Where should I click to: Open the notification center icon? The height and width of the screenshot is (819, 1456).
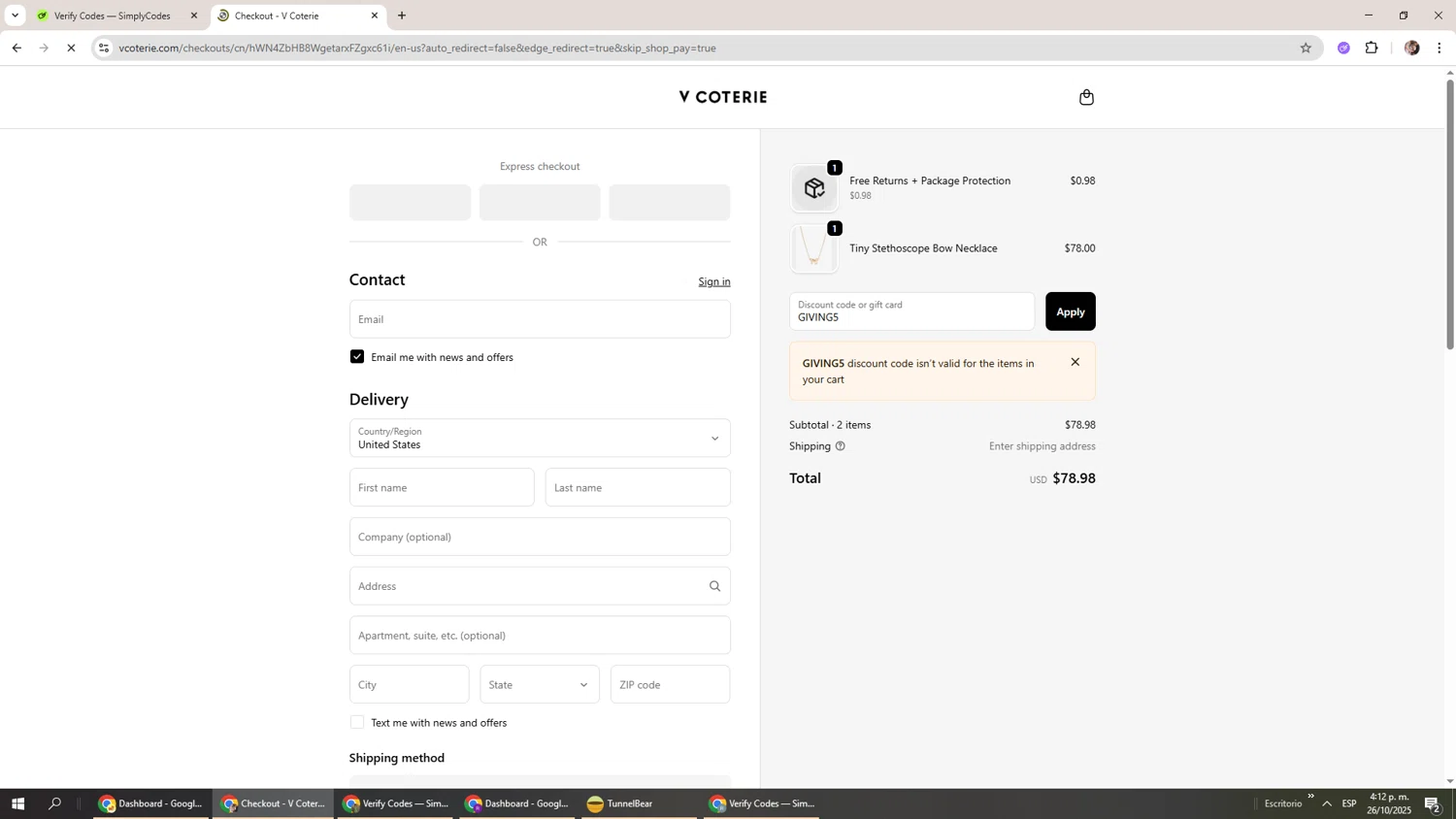(x=1432, y=803)
